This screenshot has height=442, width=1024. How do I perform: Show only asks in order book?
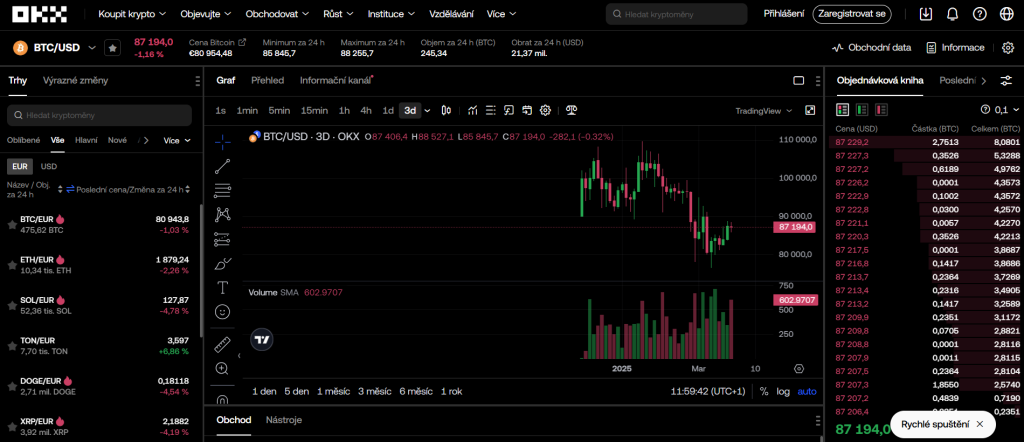click(882, 110)
